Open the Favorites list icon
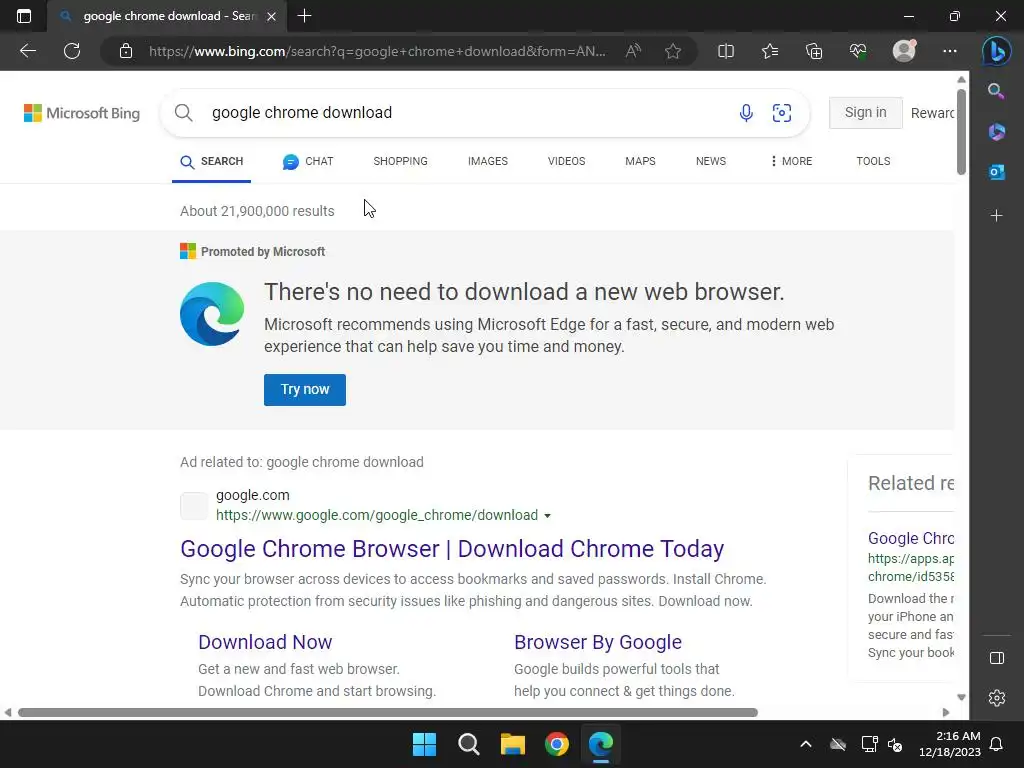1024x768 pixels. pyautogui.click(x=770, y=51)
